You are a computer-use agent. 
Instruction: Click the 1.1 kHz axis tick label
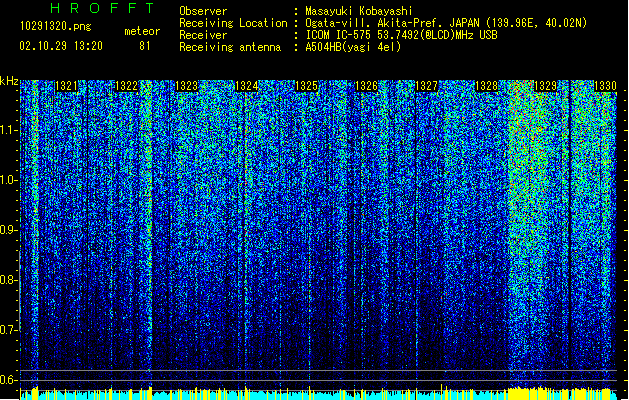[x=9, y=130]
